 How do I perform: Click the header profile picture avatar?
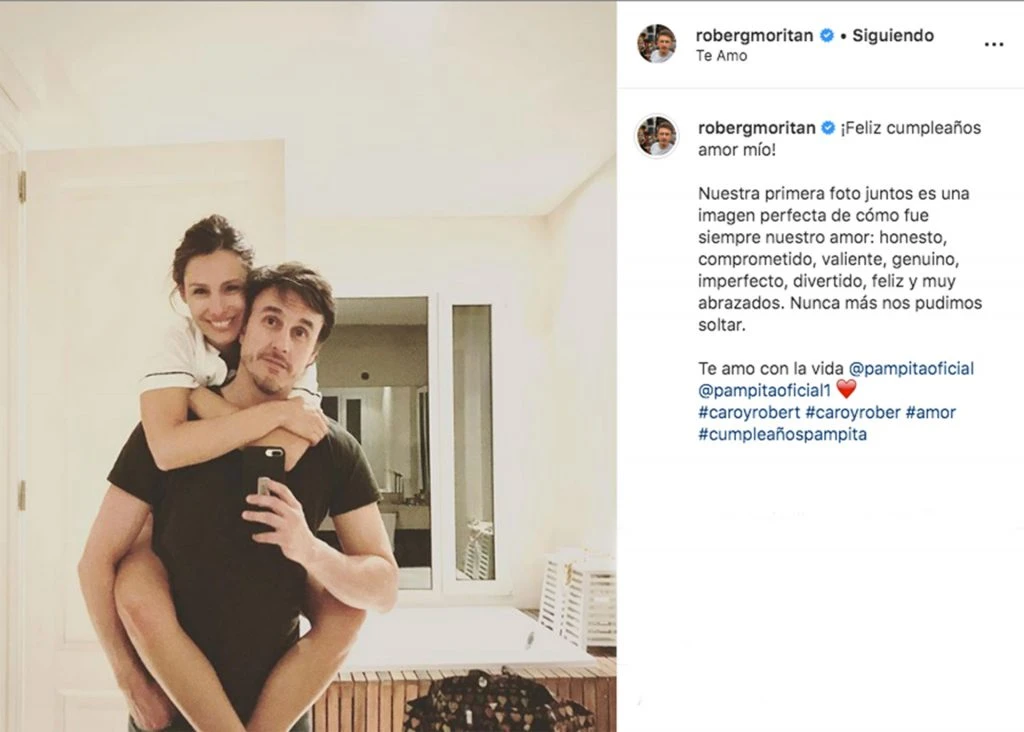(657, 44)
